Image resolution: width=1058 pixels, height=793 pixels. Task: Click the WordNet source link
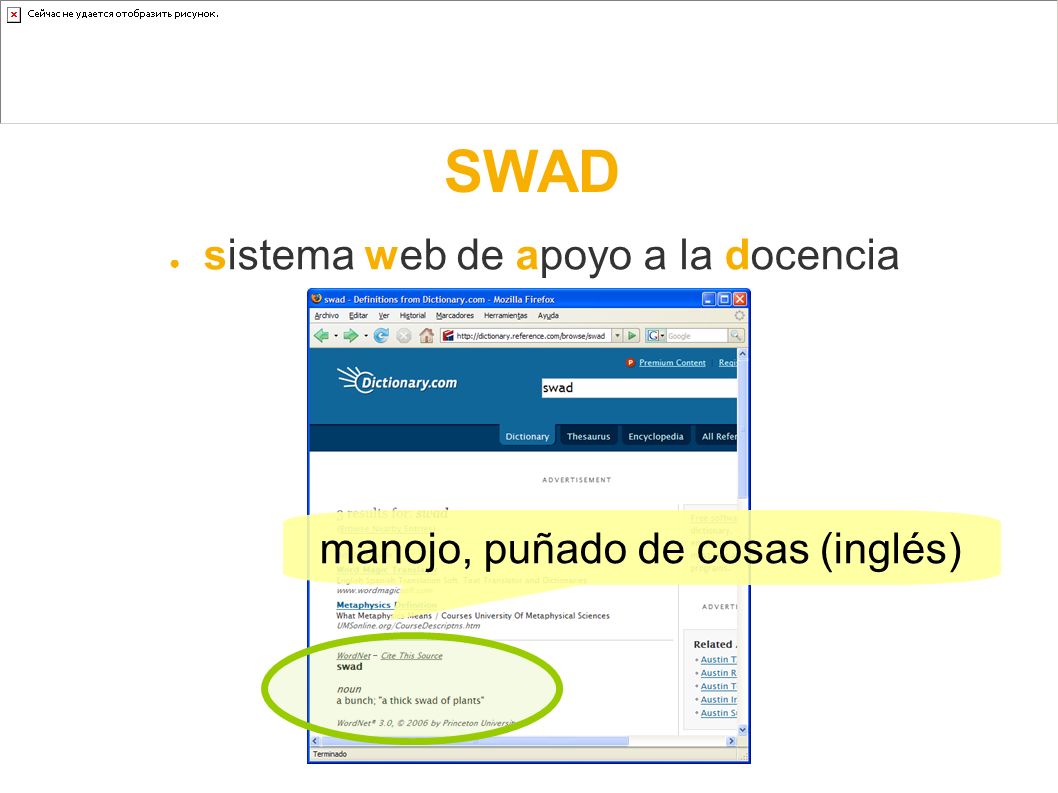[x=354, y=655]
